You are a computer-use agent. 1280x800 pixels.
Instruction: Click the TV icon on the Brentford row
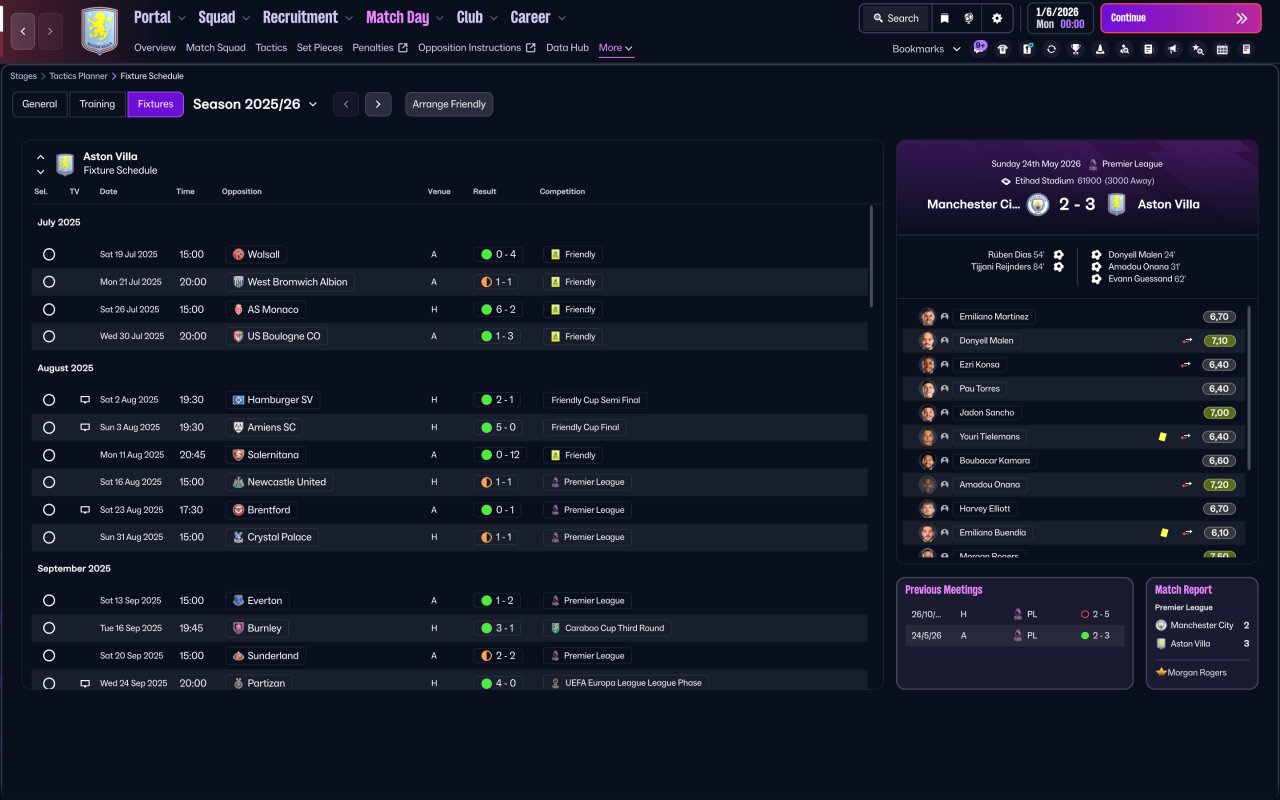pyautogui.click(x=85, y=510)
